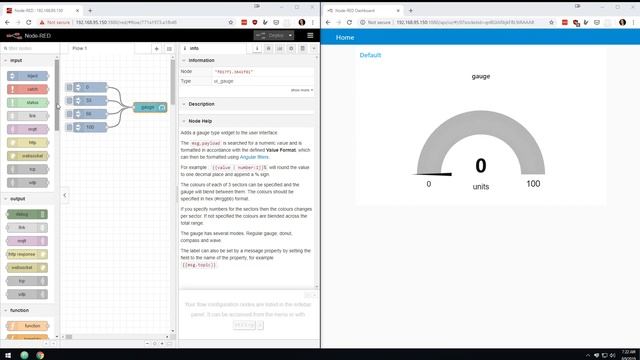Select the http response node
Screen dimensions: 640x360
[x=27, y=254]
